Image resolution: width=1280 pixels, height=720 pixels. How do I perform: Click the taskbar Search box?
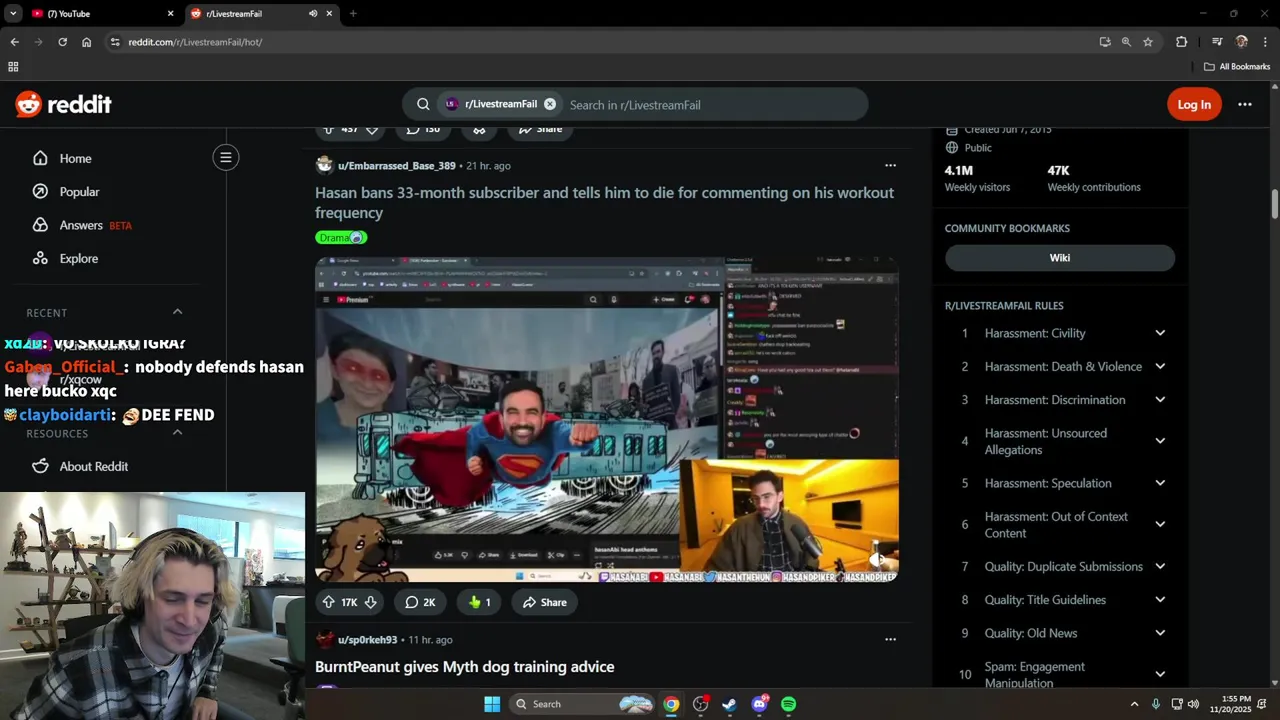pyautogui.click(x=582, y=704)
